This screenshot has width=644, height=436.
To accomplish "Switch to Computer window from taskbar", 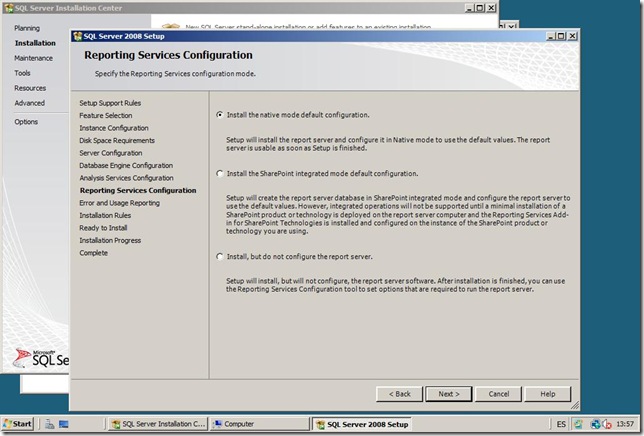I will pos(260,424).
